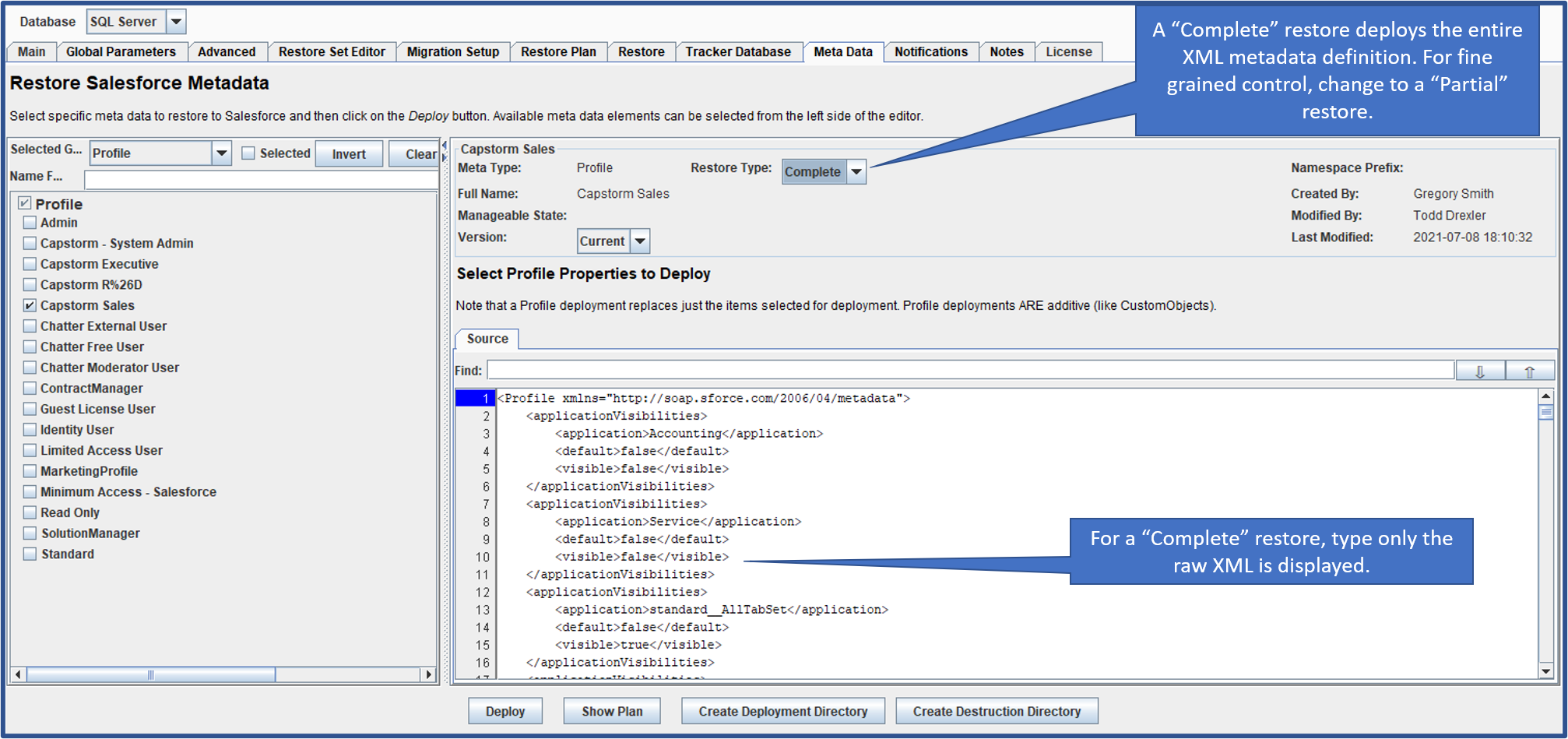Click the profile list horizontal scrollbar thumb
This screenshot has width=1568, height=739.
[151, 674]
